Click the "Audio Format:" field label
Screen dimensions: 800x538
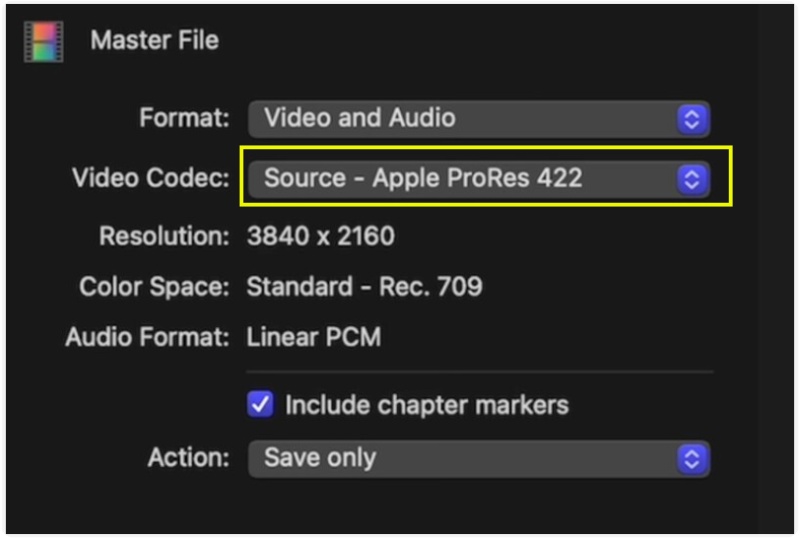[x=148, y=337]
